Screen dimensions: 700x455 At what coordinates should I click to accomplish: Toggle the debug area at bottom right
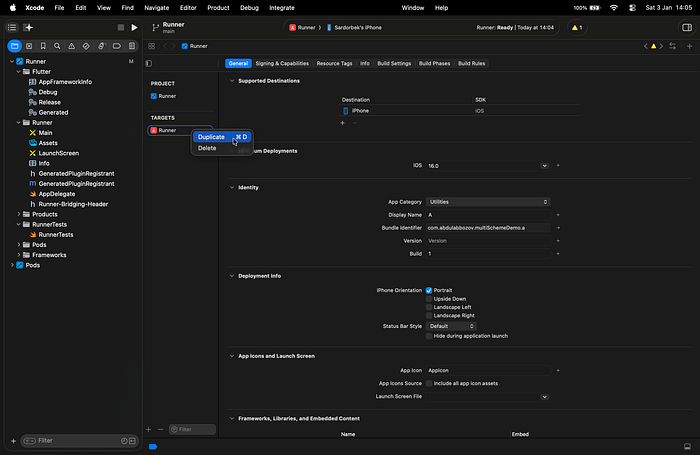coord(688,447)
